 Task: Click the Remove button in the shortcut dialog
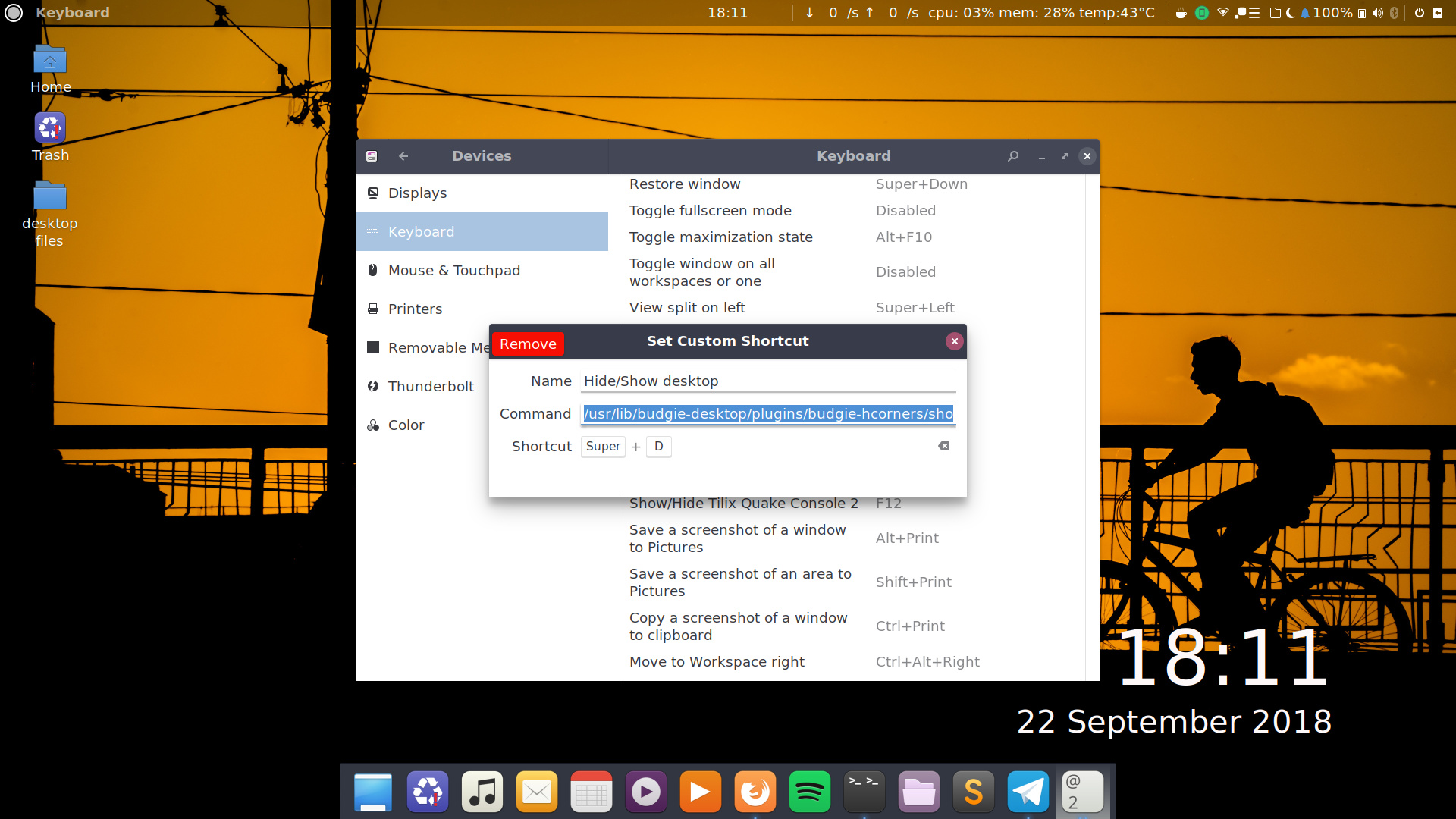tap(528, 344)
